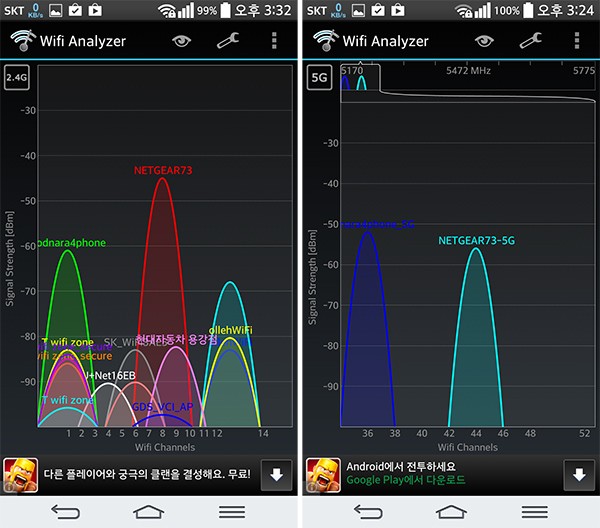Tap the Menu navigation button on right phone

[535, 512]
